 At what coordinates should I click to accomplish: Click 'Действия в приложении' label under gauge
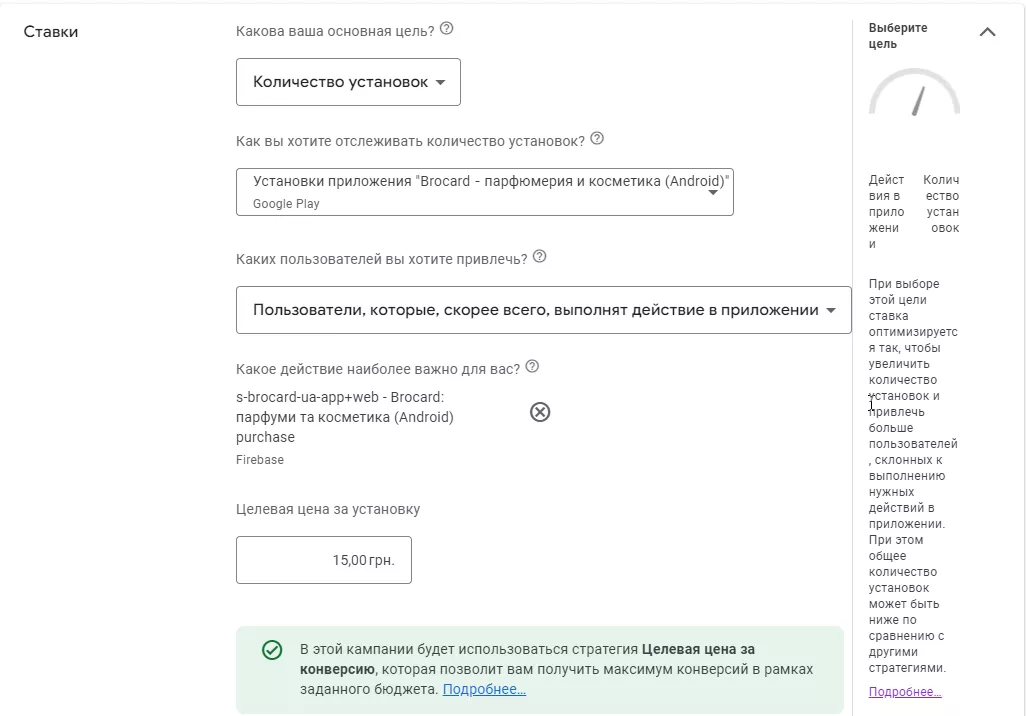click(x=886, y=212)
